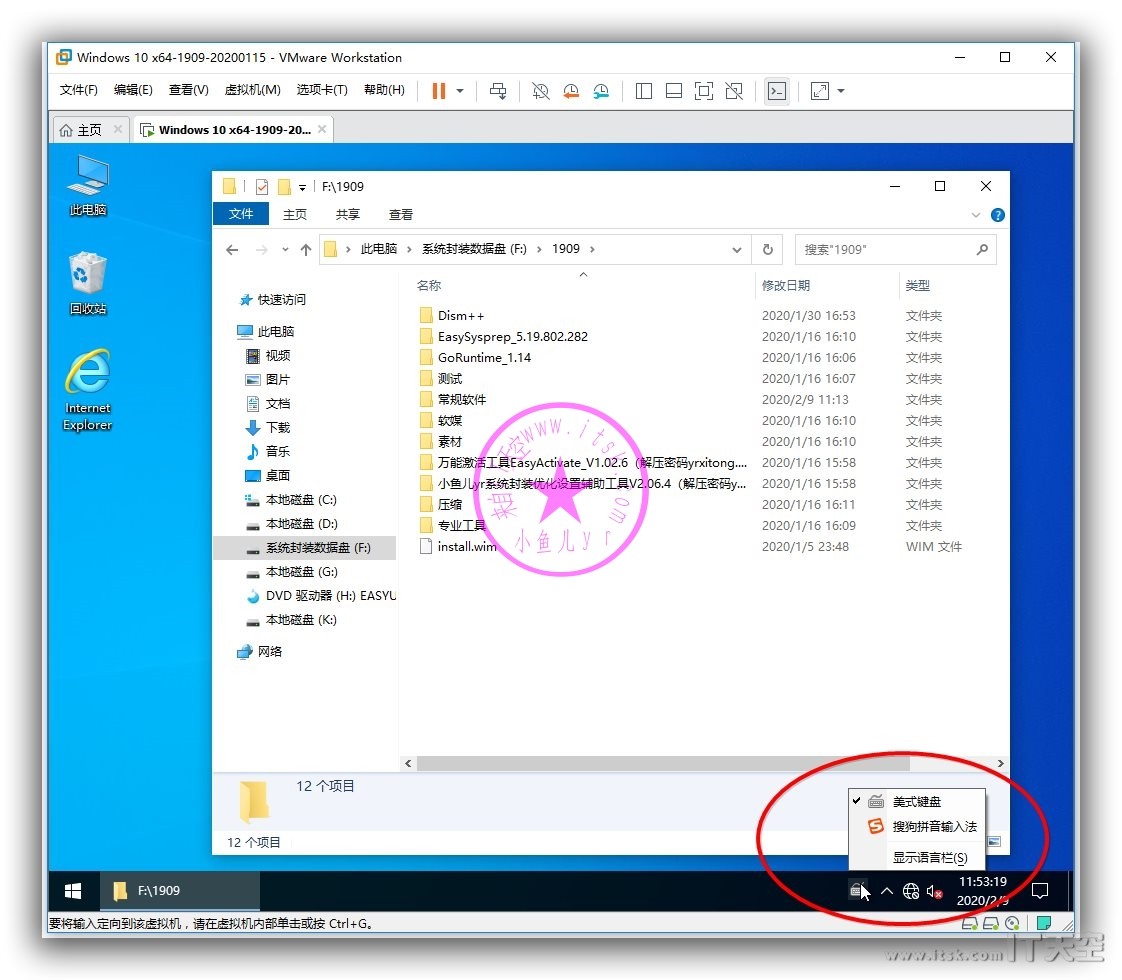Sort by the 名称 column header
1122x980 pixels.
[429, 285]
